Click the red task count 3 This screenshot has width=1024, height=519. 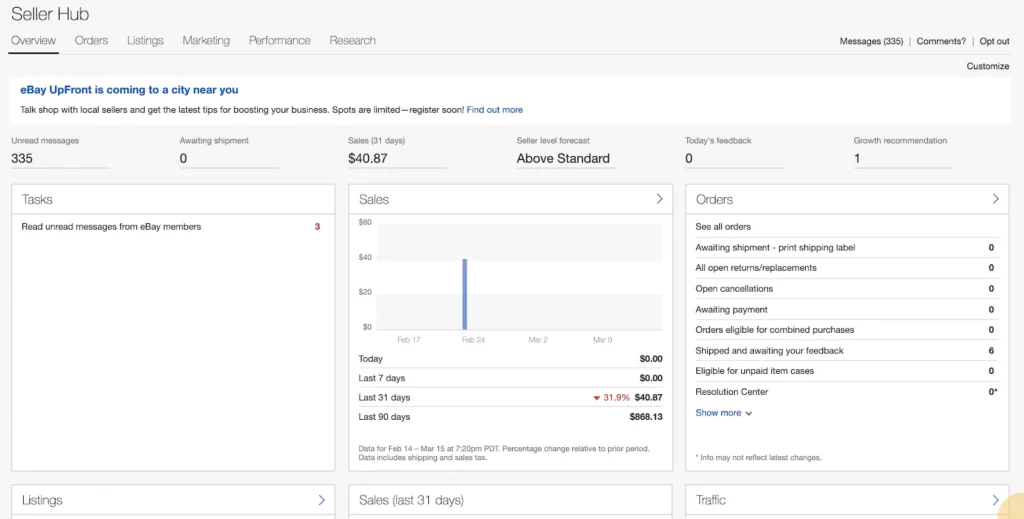[x=317, y=227]
